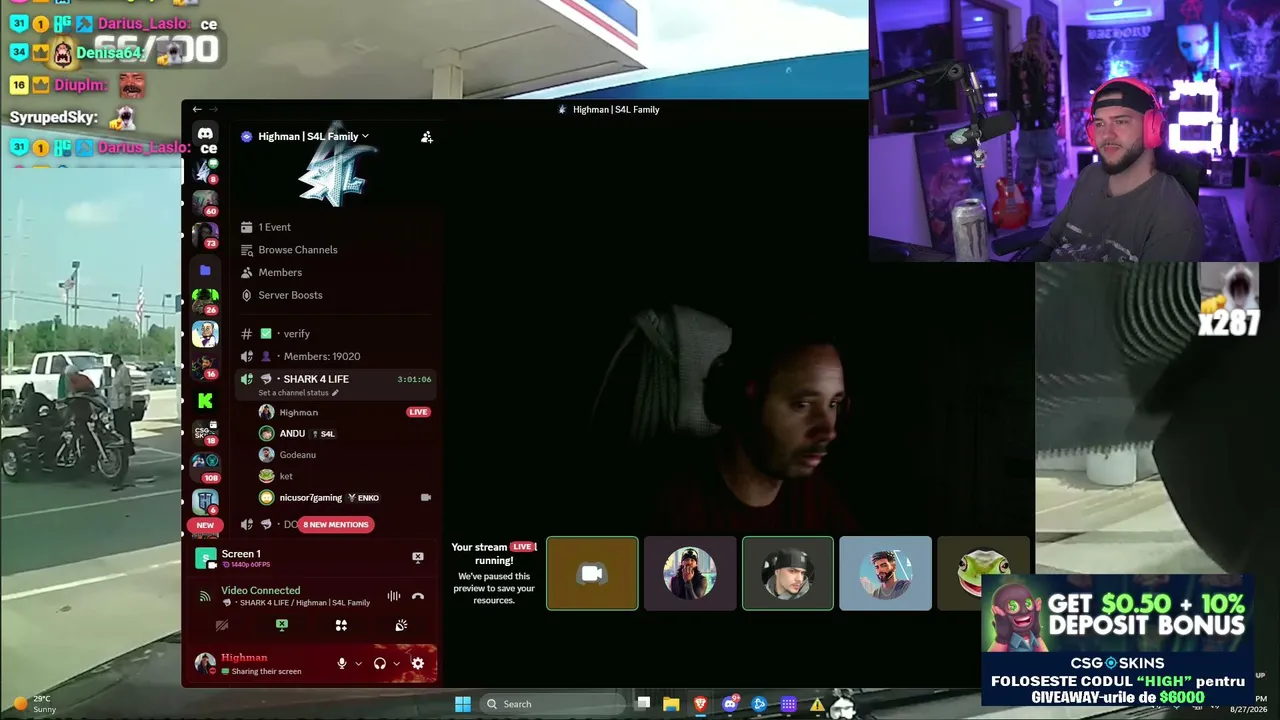The image size is (1280, 720).
Task: Open headphone output options arrow
Action: (x=396, y=663)
